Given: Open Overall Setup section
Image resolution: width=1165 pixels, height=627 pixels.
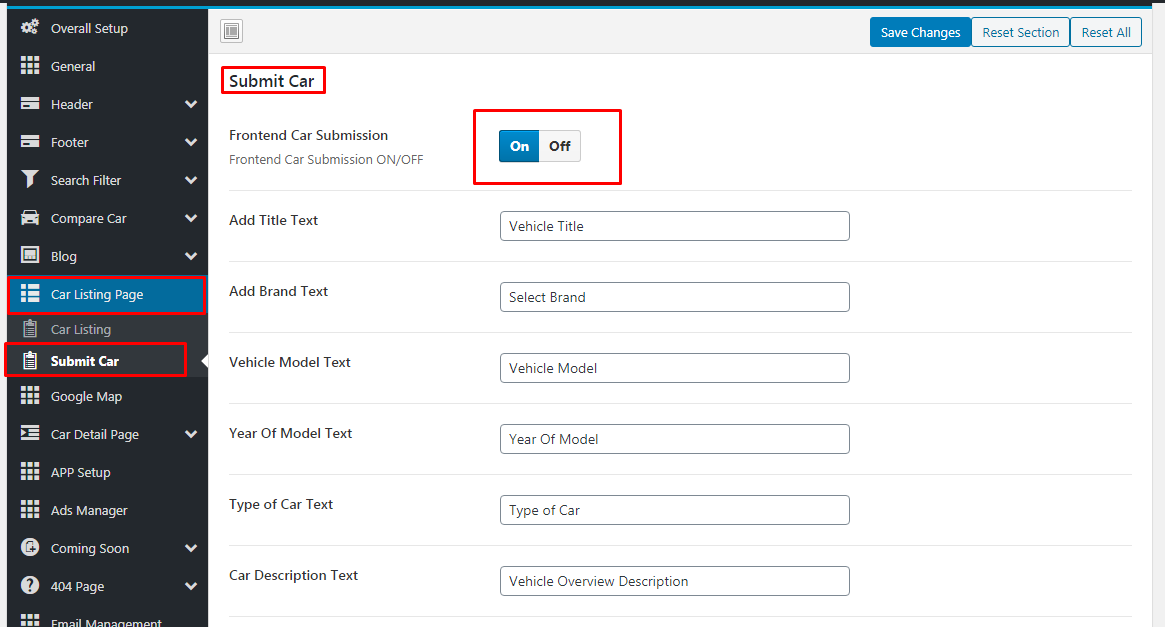Looking at the screenshot, I should click(x=108, y=28).
